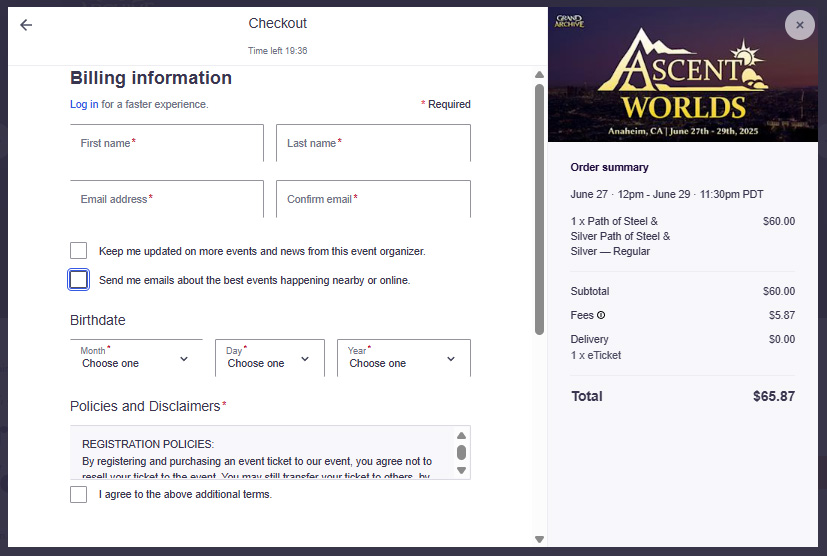This screenshot has width=827, height=556.
Task: Click into the Confirm email field
Action: [x=373, y=199]
